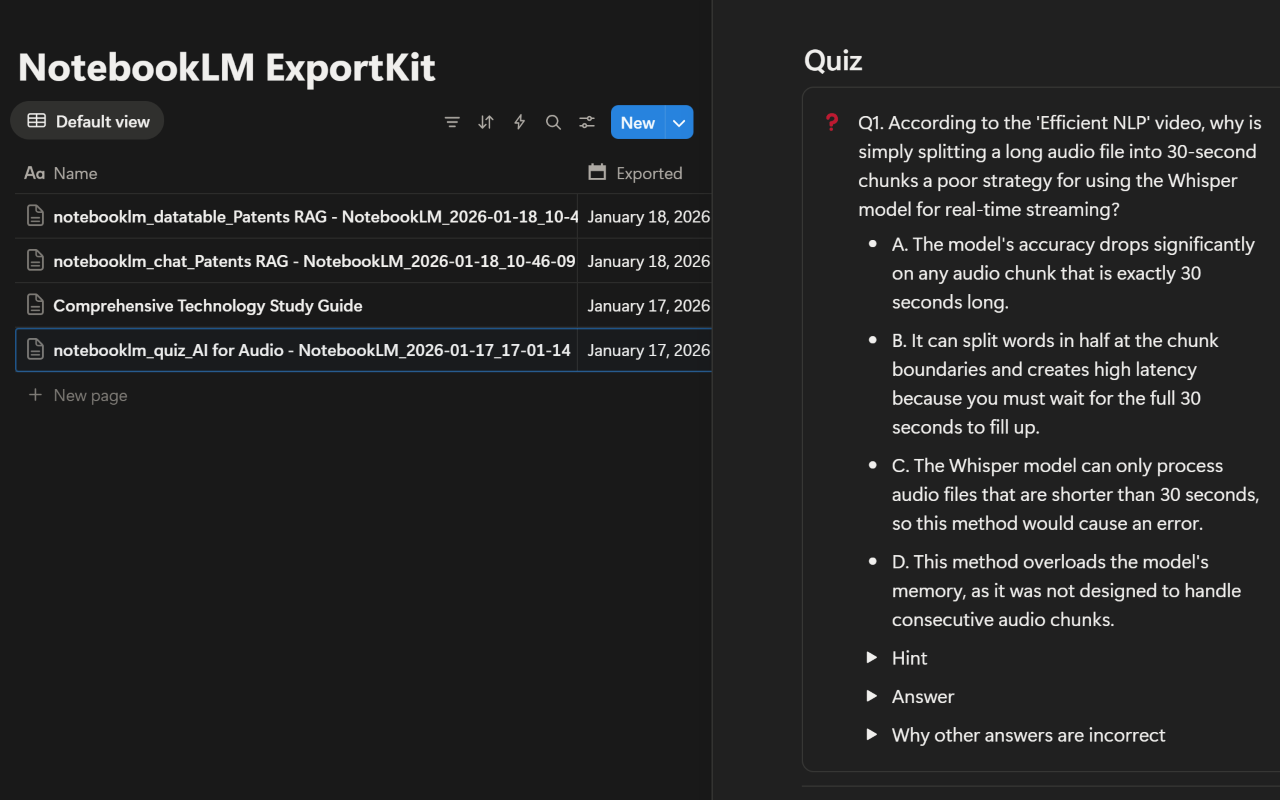The image size is (1280, 800).
Task: Click the calendar icon beside Exported
Action: point(597,172)
